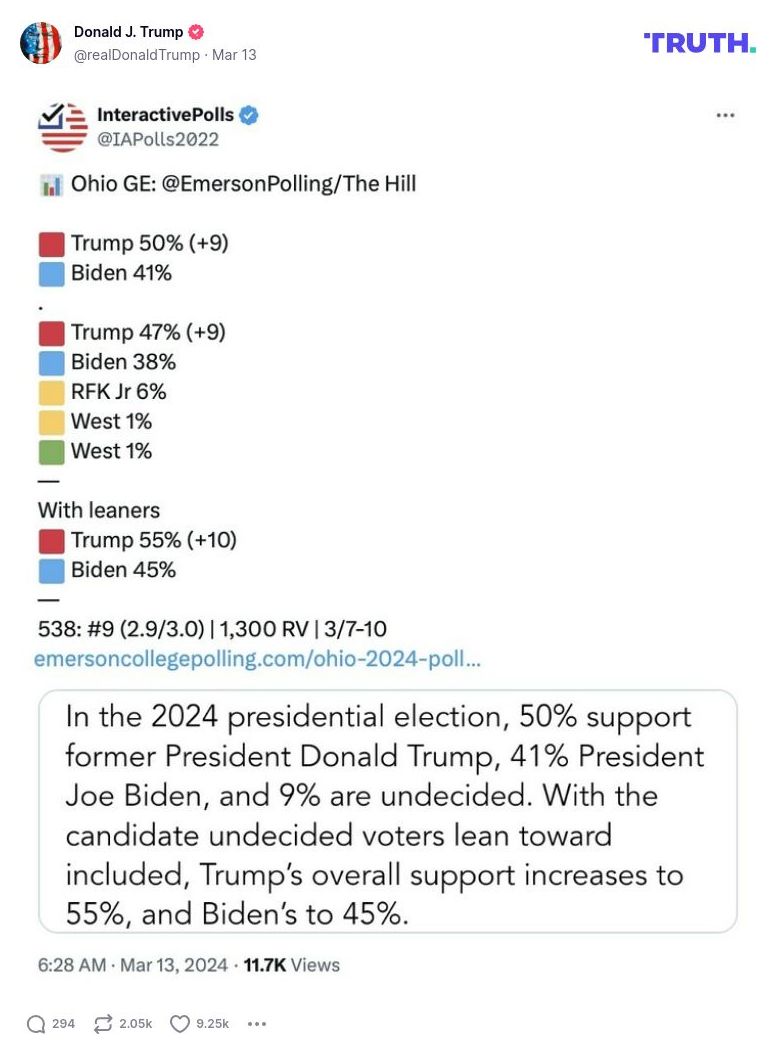Expand the more options dots beside the like count
Screen dimensions: 777x1054
257,1023
